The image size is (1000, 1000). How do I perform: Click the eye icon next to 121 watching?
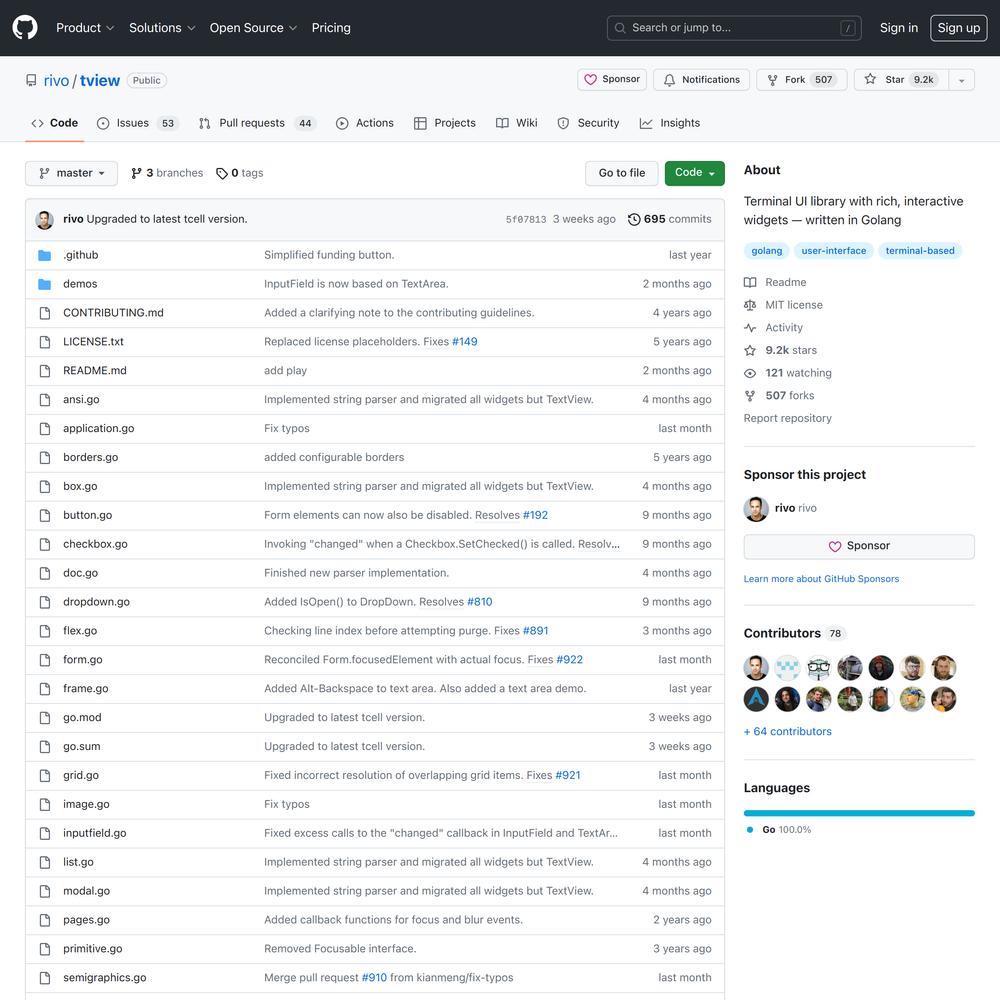point(750,373)
